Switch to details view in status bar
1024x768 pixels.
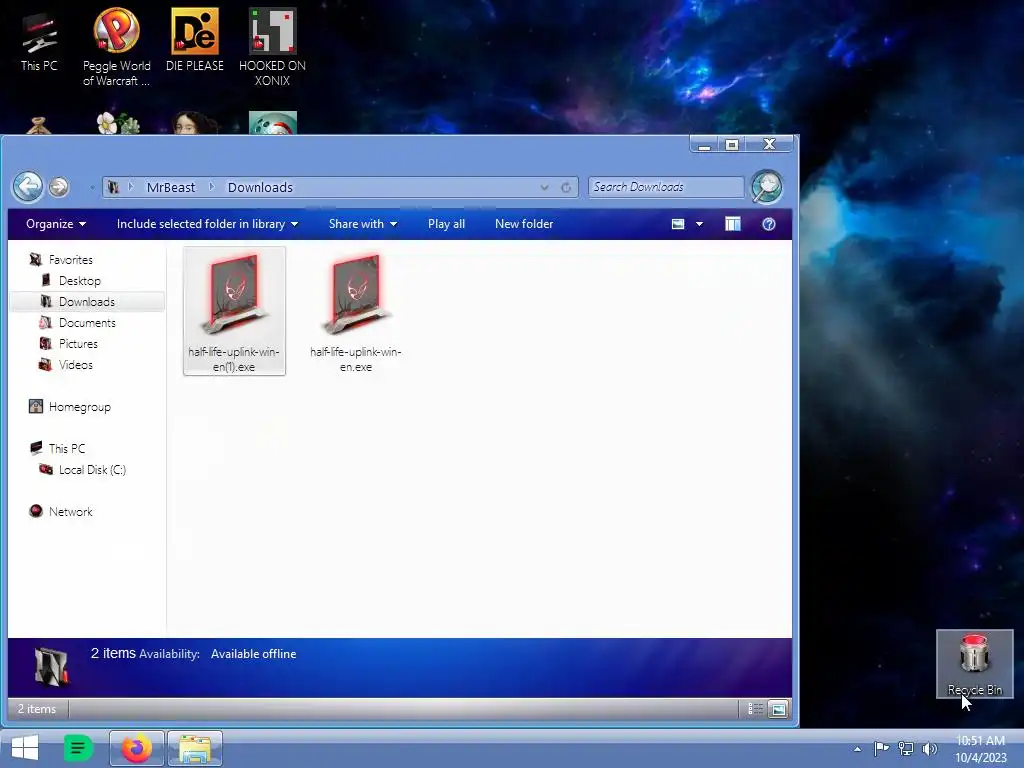point(756,709)
